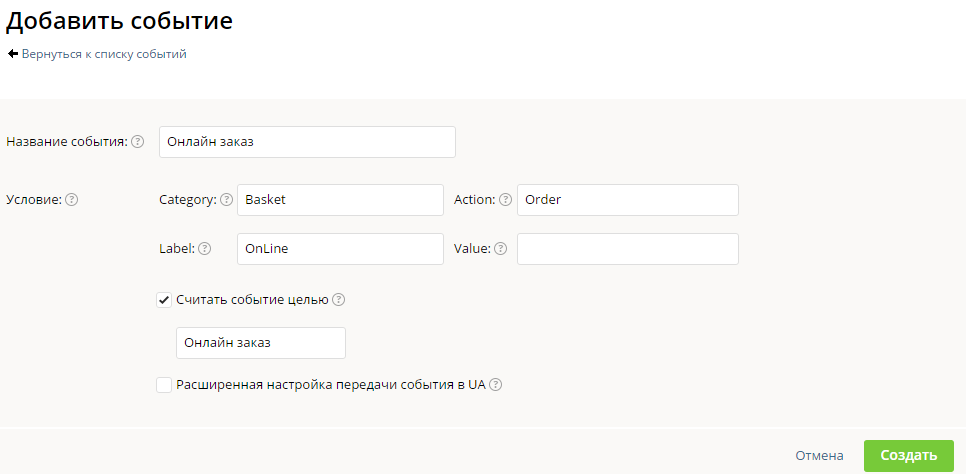Click the Value field help icon
The image size is (966, 474).
[x=500, y=249]
